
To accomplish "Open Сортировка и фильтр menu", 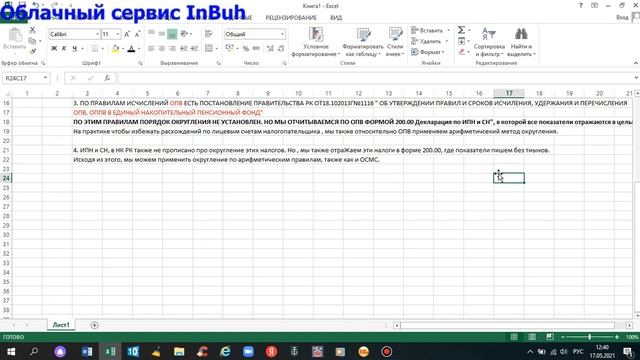I will (x=489, y=42).
